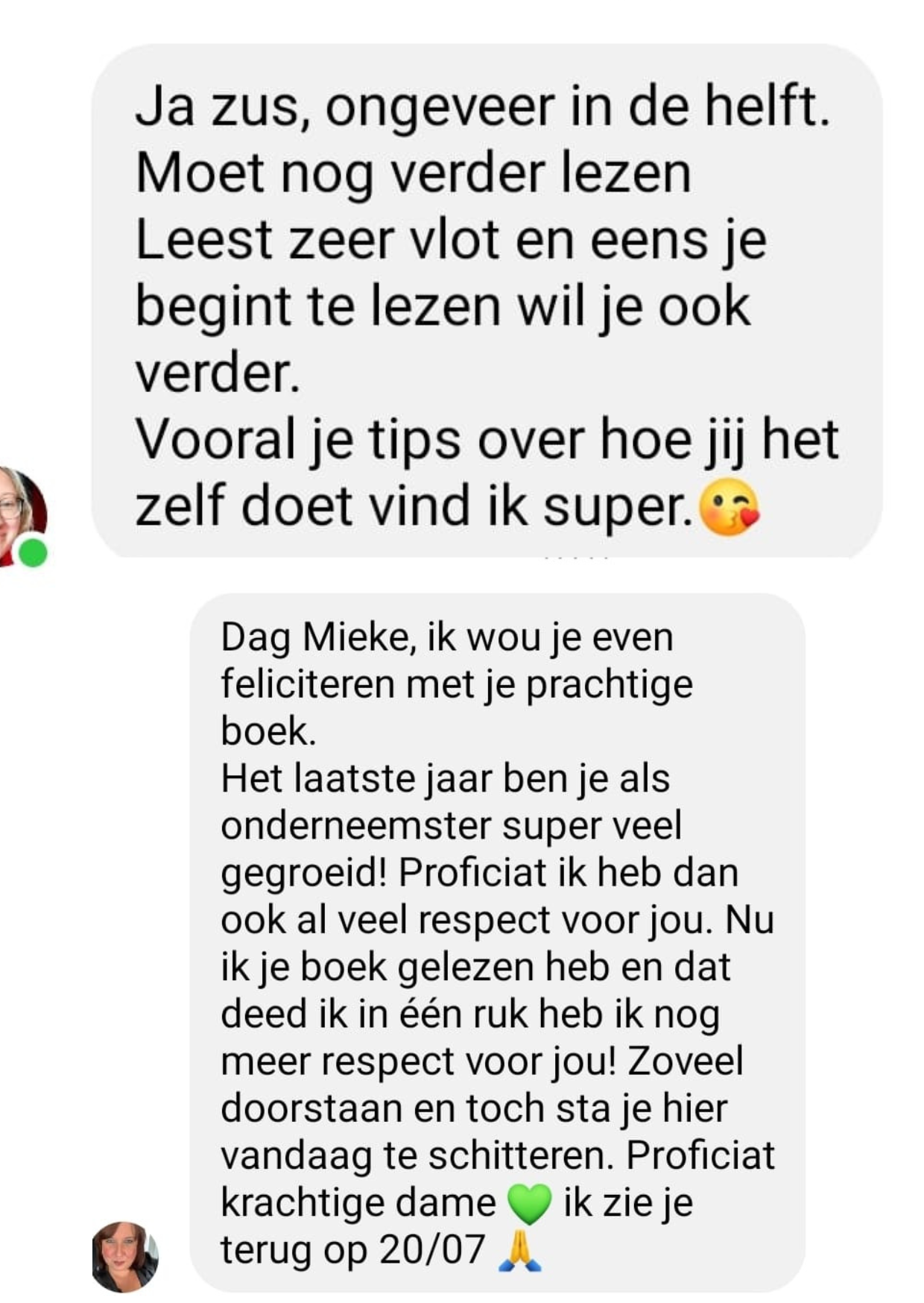This screenshot has width=924, height=1303.
Task: Open the top sender's profile photo with glasses
Action: coord(21,516)
